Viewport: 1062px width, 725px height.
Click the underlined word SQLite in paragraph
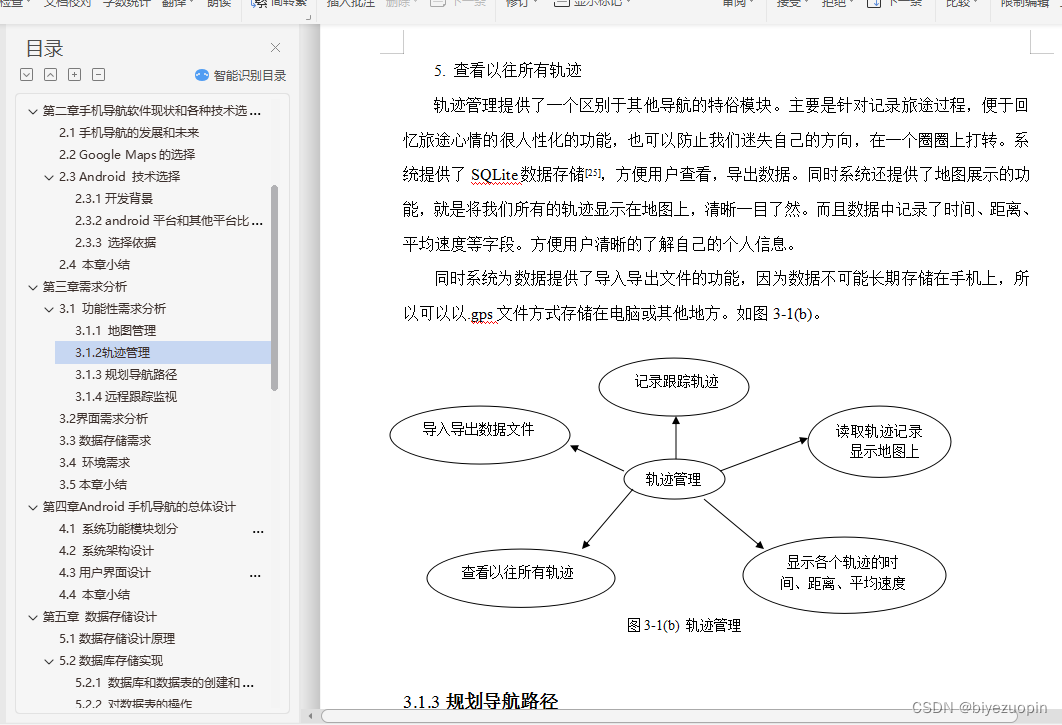pos(494,175)
